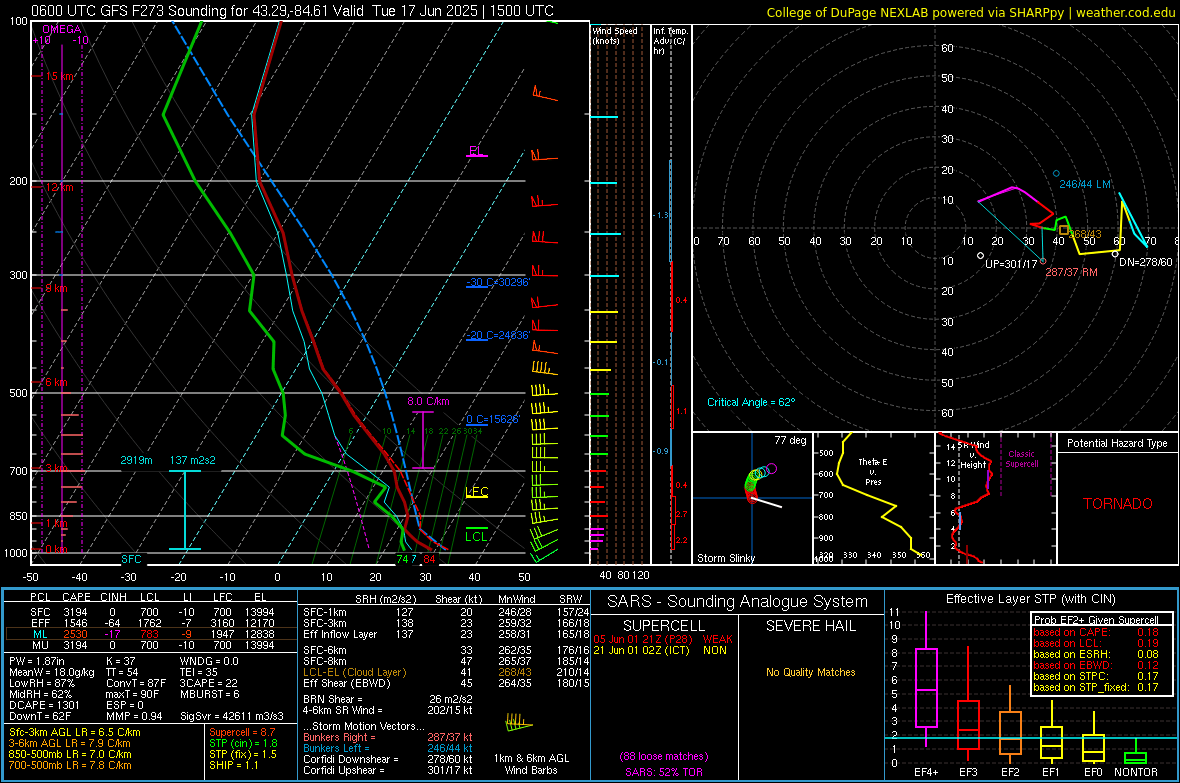Click the '77 deg' value in Storm Slinky

790,440
